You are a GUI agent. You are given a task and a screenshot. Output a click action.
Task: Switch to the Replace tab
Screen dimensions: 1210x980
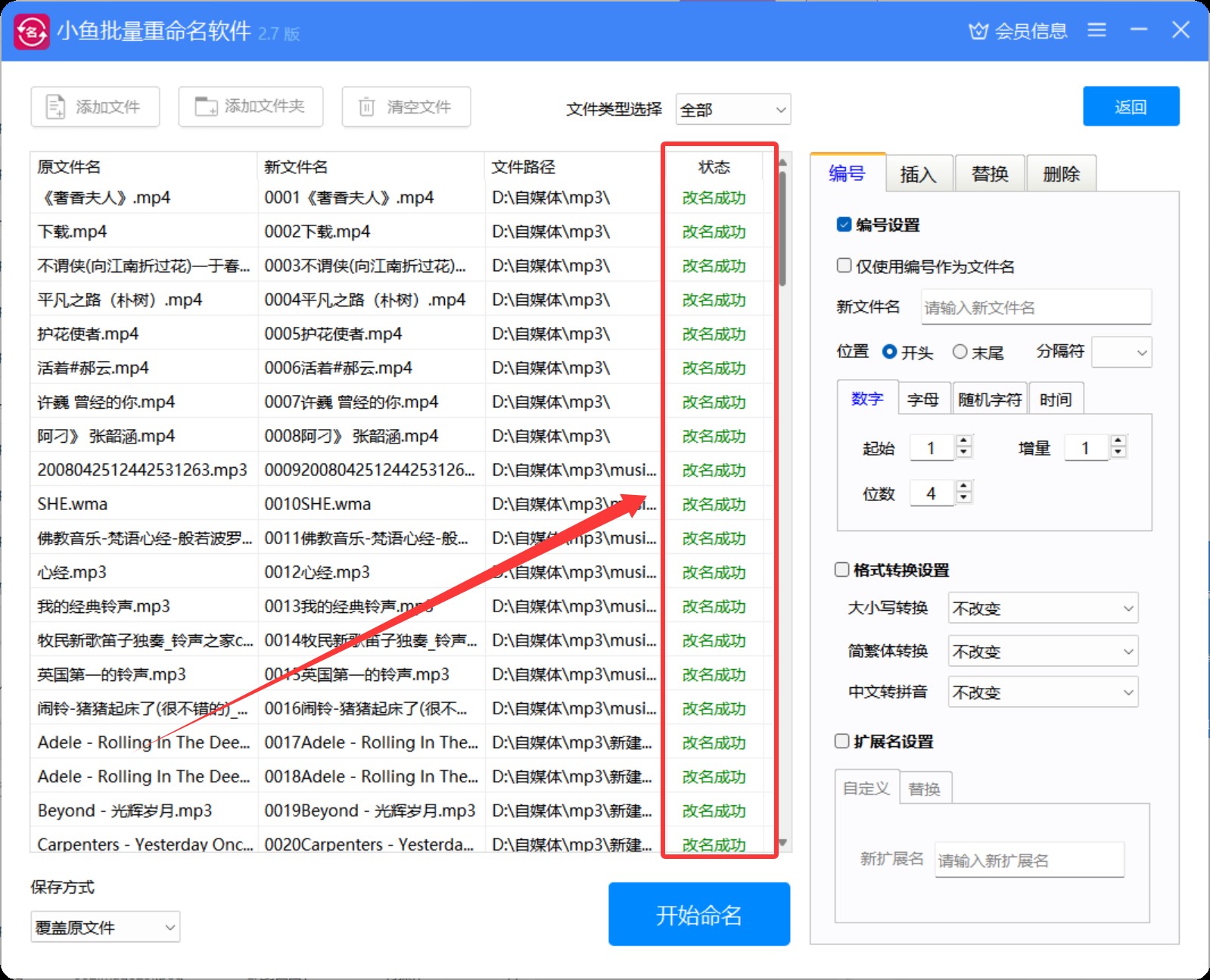[990, 174]
